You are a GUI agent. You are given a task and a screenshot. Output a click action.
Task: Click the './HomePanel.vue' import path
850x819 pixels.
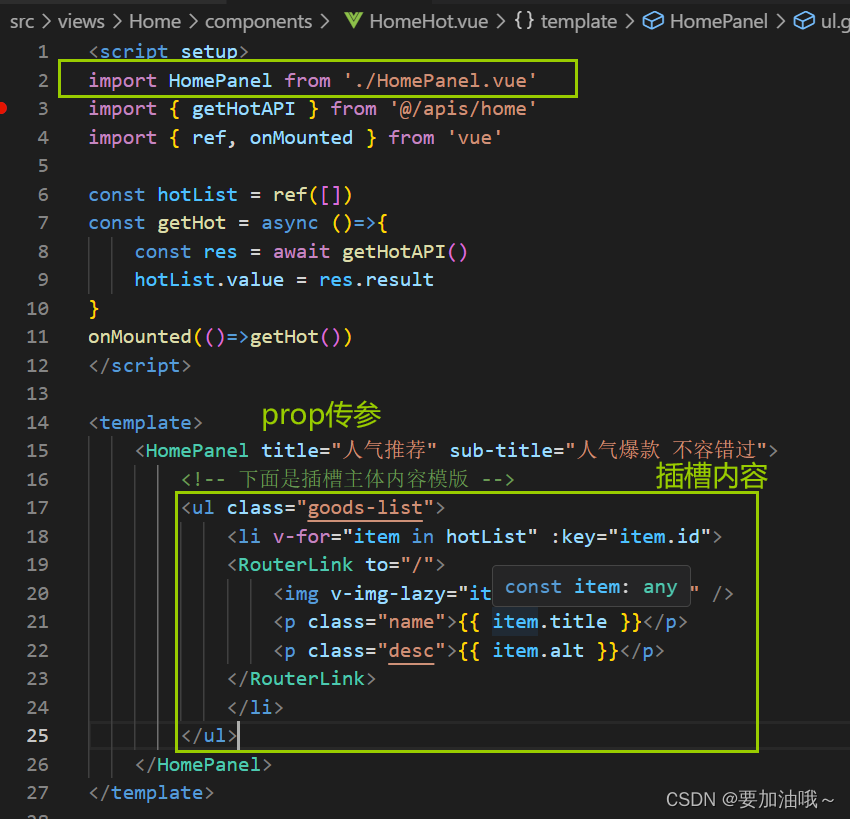[440, 81]
